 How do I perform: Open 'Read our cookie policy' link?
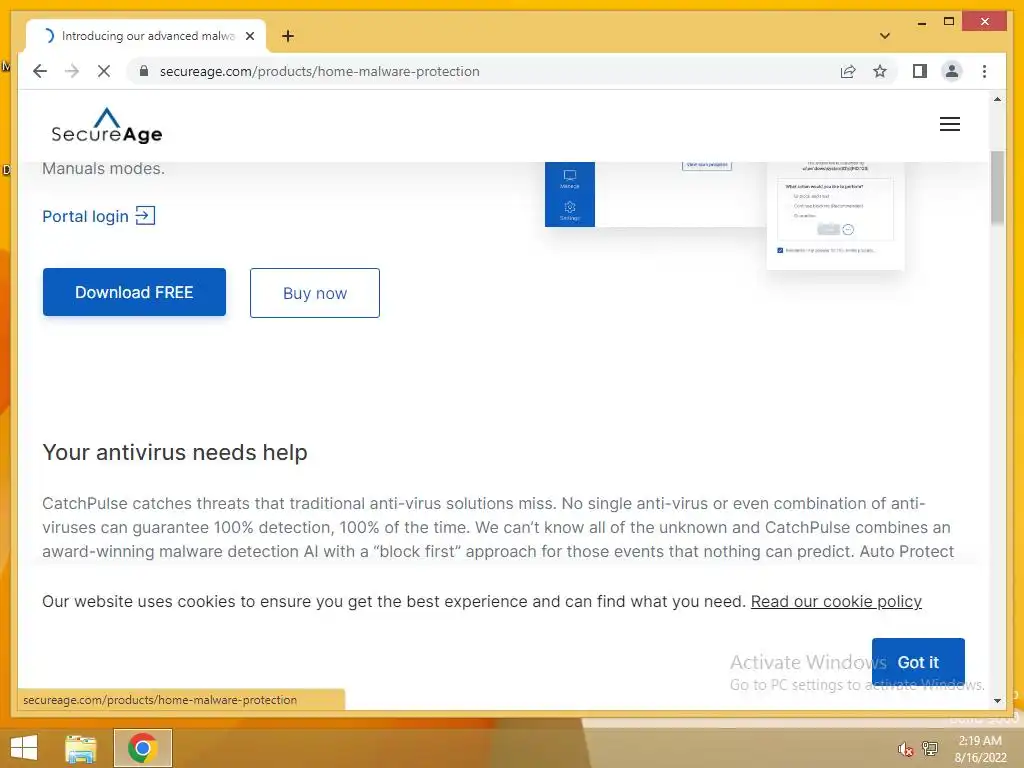click(x=836, y=601)
